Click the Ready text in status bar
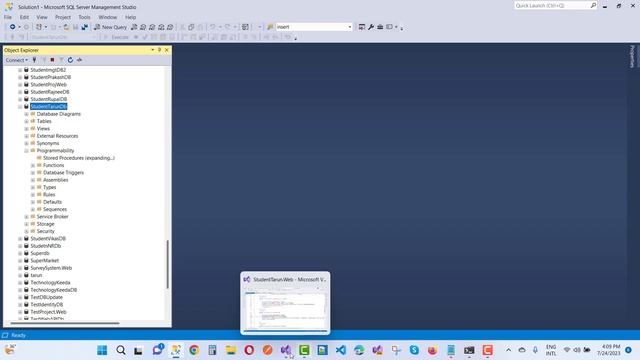This screenshot has width=640, height=360. (18, 335)
